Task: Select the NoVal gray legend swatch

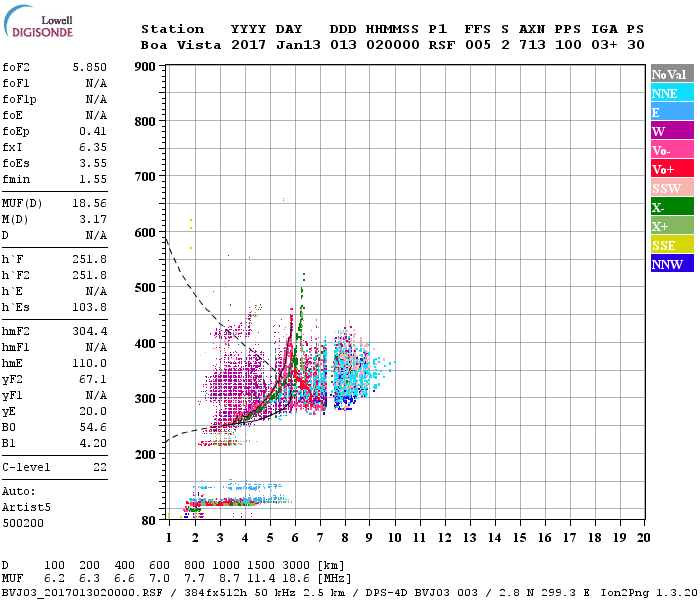Action: 672,74
